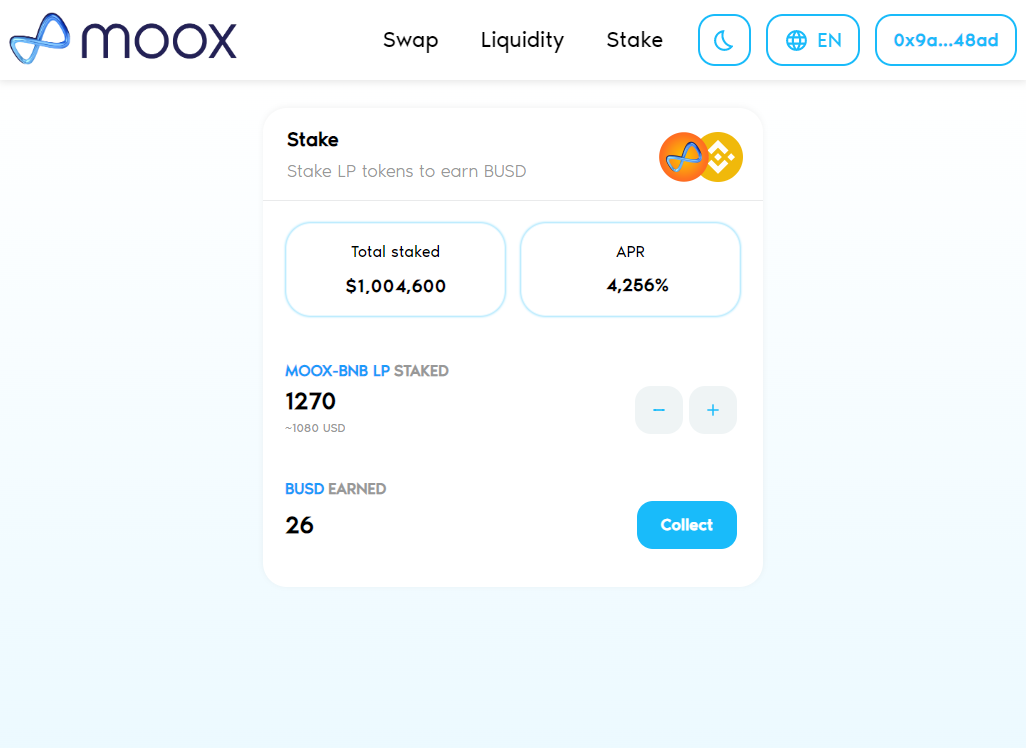Click the MOOX-BNB LP link text
The height and width of the screenshot is (748, 1026).
337,370
